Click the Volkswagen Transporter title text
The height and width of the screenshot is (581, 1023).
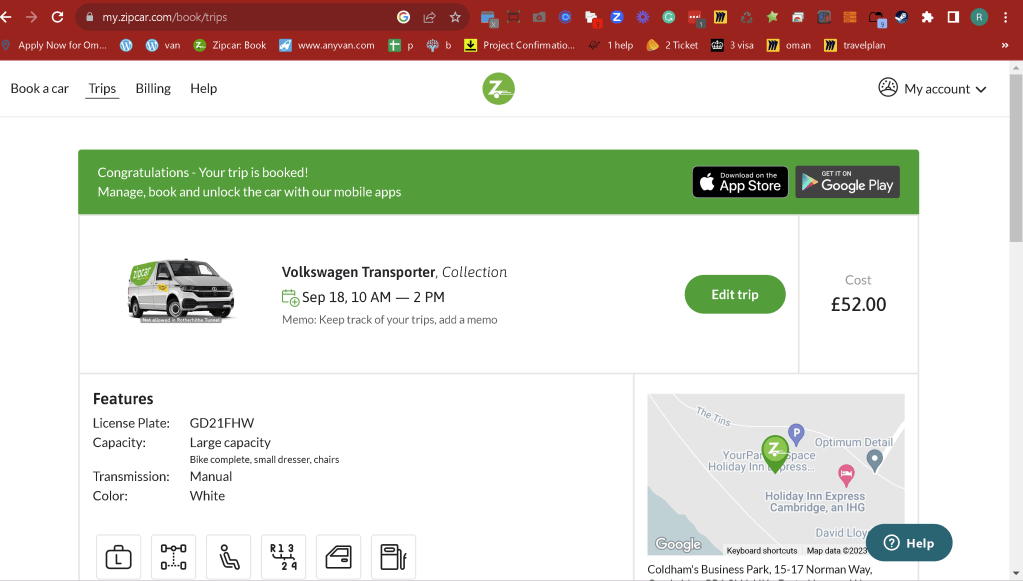click(358, 272)
